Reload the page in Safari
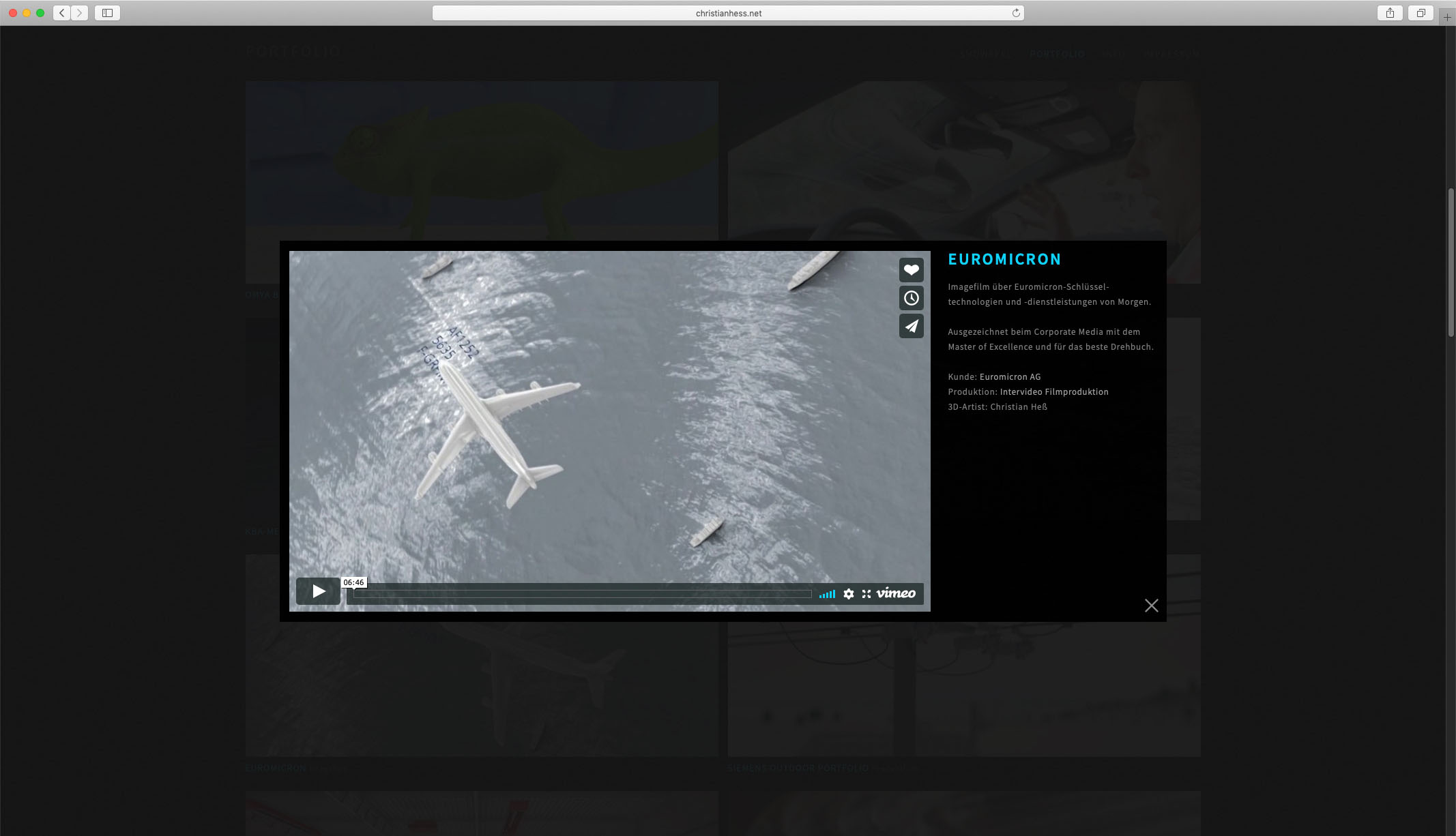Viewport: 1456px width, 836px height. (x=1016, y=13)
